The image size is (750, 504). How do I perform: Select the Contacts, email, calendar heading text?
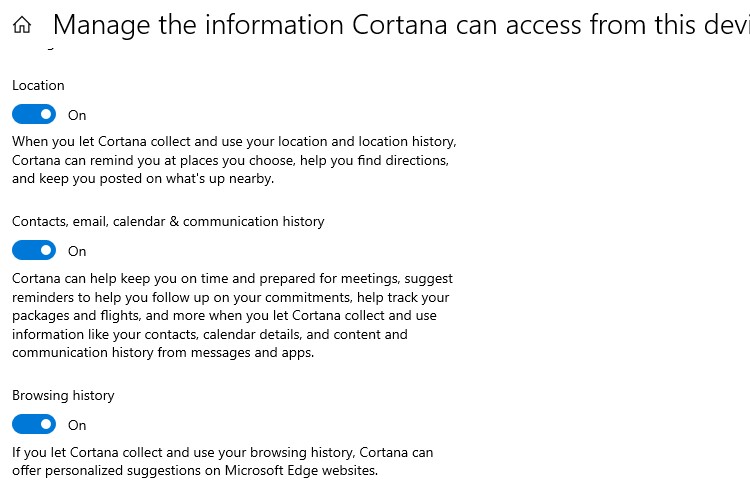tap(168, 222)
